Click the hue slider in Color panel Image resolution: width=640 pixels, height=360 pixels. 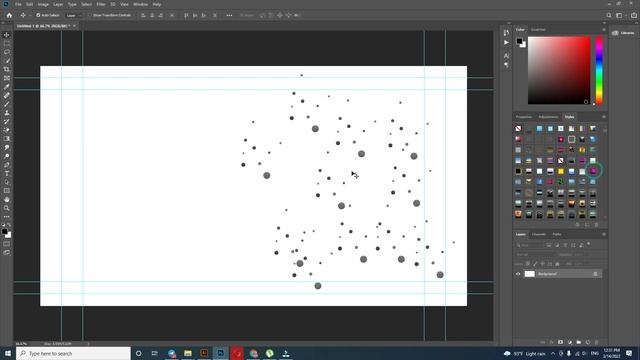(x=599, y=70)
